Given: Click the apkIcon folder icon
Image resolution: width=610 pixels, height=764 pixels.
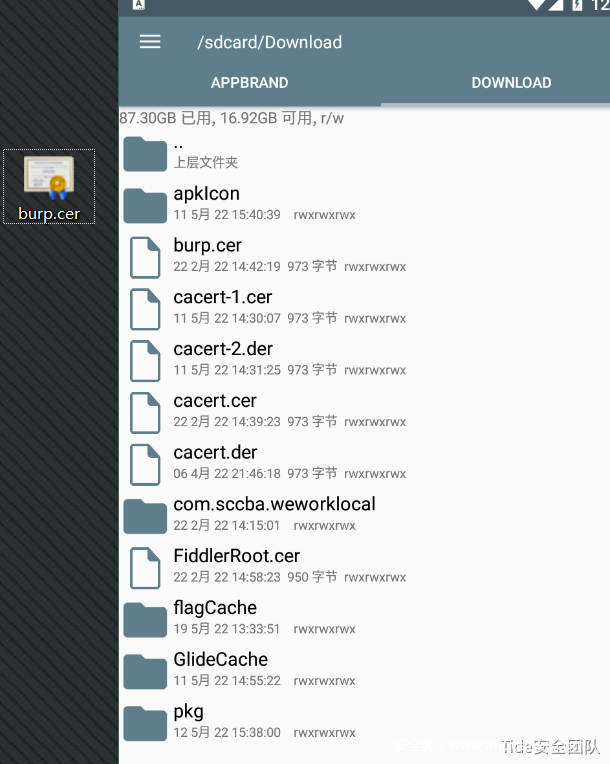Looking at the screenshot, I should (145, 206).
